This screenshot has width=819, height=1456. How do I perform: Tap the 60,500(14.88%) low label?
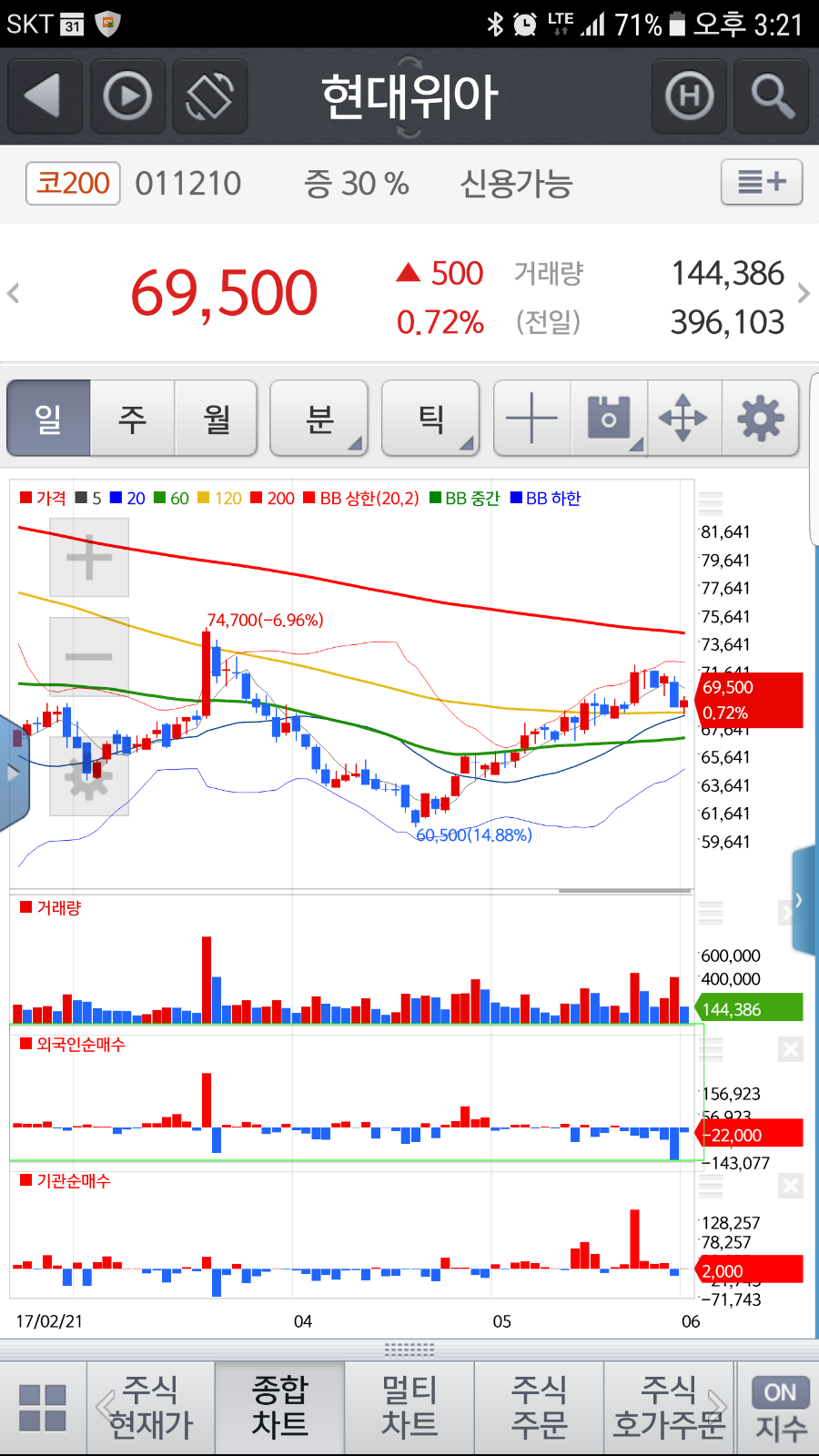click(473, 834)
